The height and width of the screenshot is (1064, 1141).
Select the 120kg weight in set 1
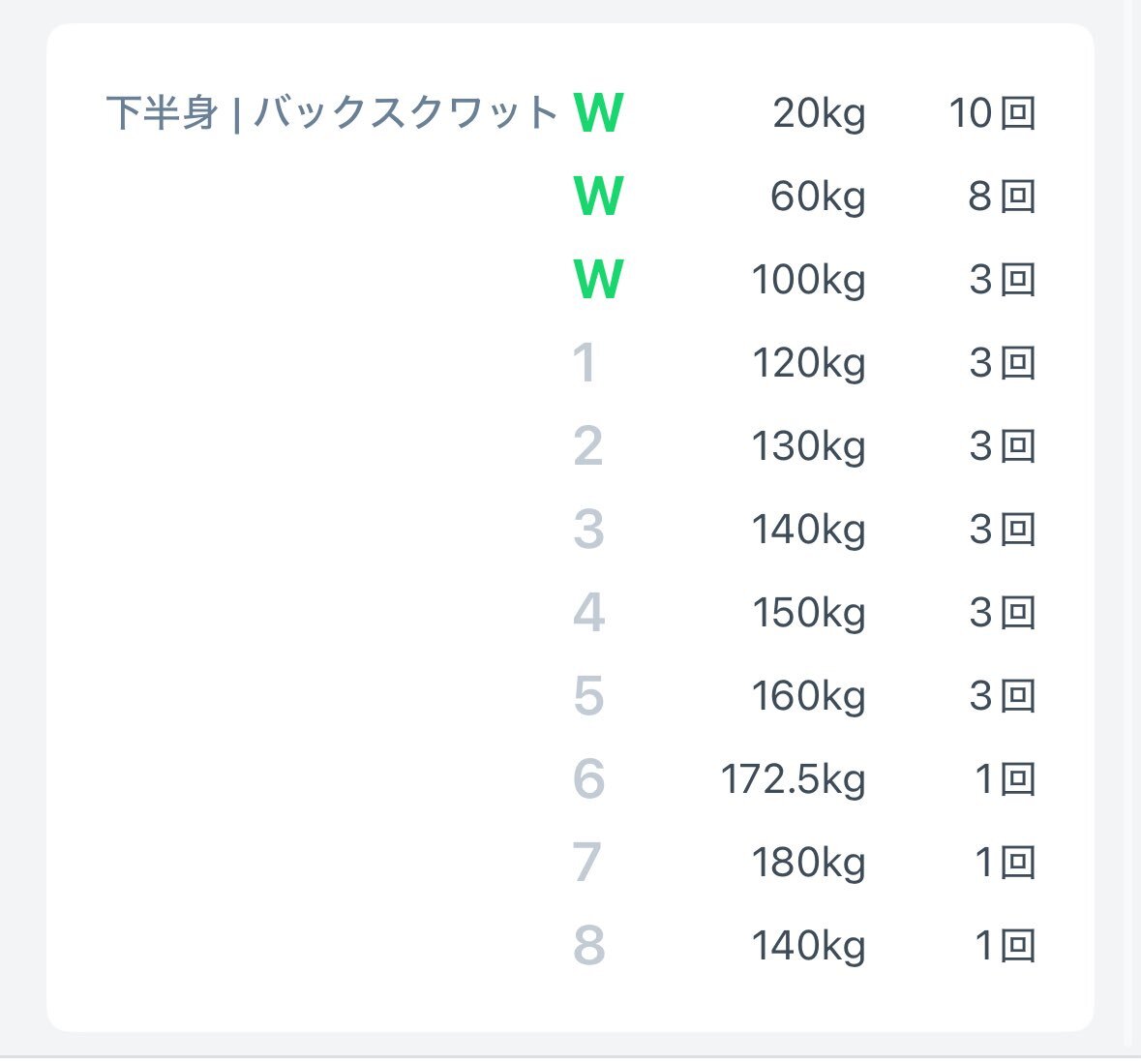[x=808, y=364]
